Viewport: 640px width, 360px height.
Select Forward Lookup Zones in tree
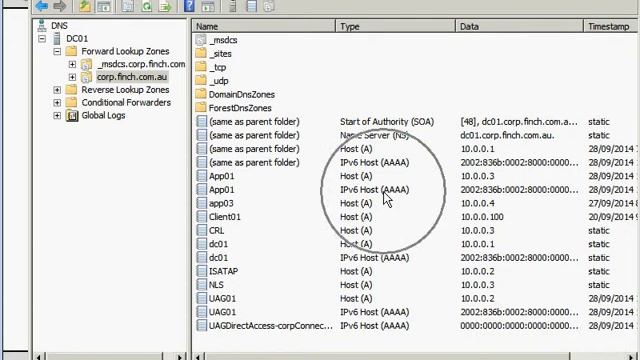[125, 51]
